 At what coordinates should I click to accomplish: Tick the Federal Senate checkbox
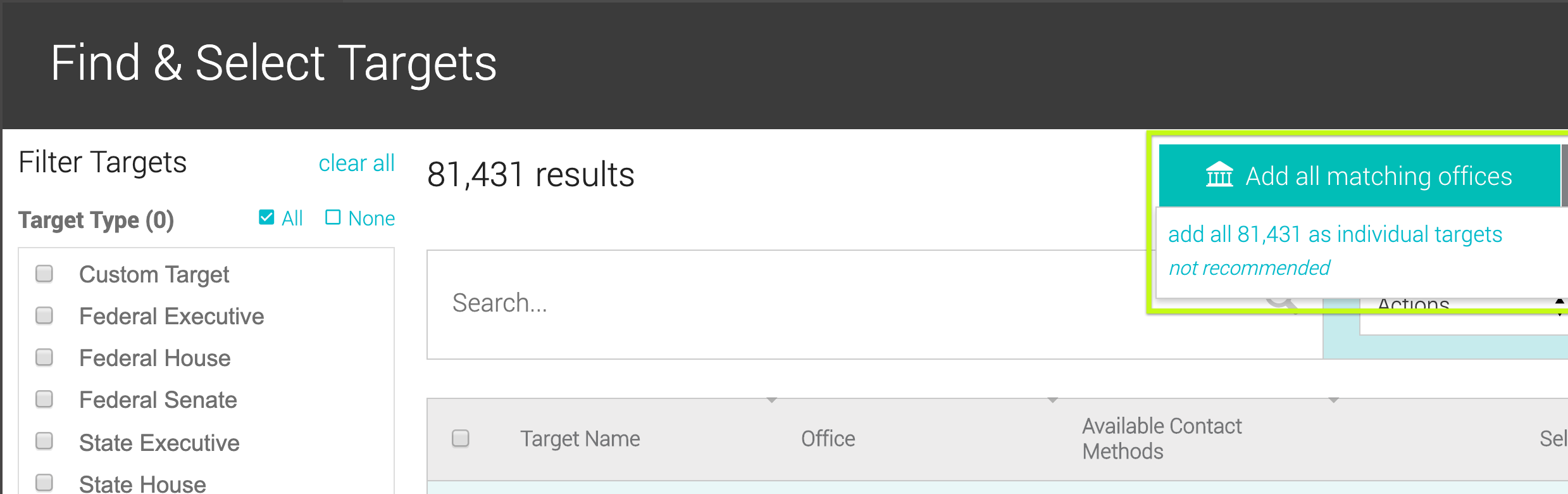[x=44, y=399]
